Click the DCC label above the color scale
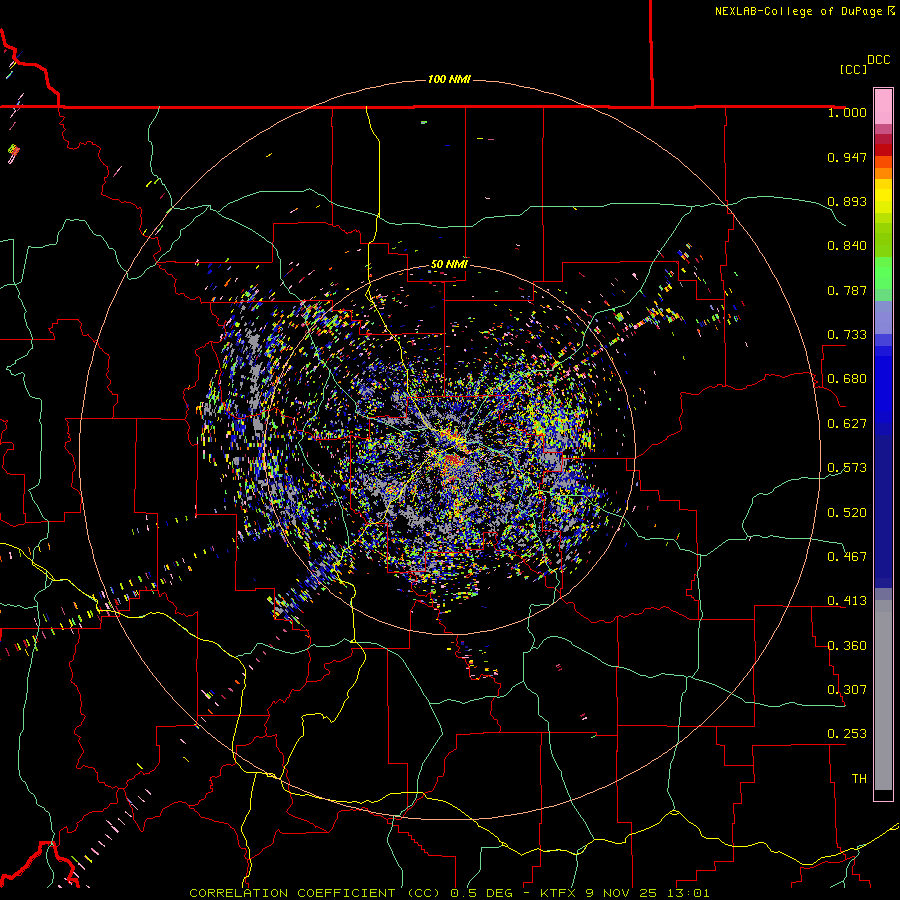The height and width of the screenshot is (900, 900). 878,60
